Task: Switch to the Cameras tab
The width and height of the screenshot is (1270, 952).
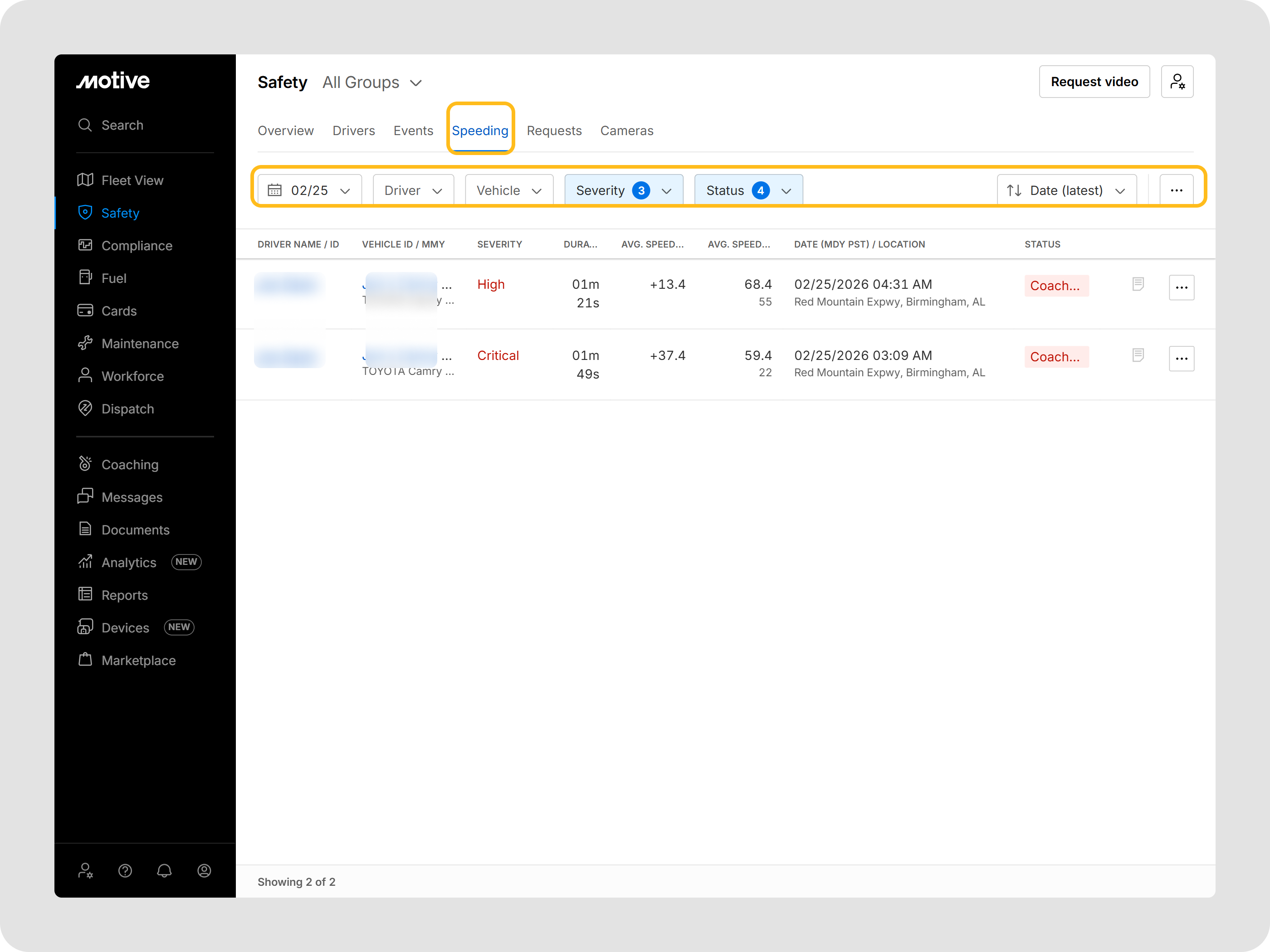Action: point(626,131)
